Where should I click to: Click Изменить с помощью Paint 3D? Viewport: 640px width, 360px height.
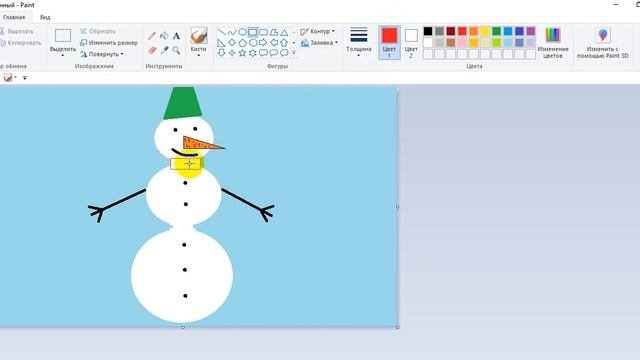pyautogui.click(x=602, y=42)
